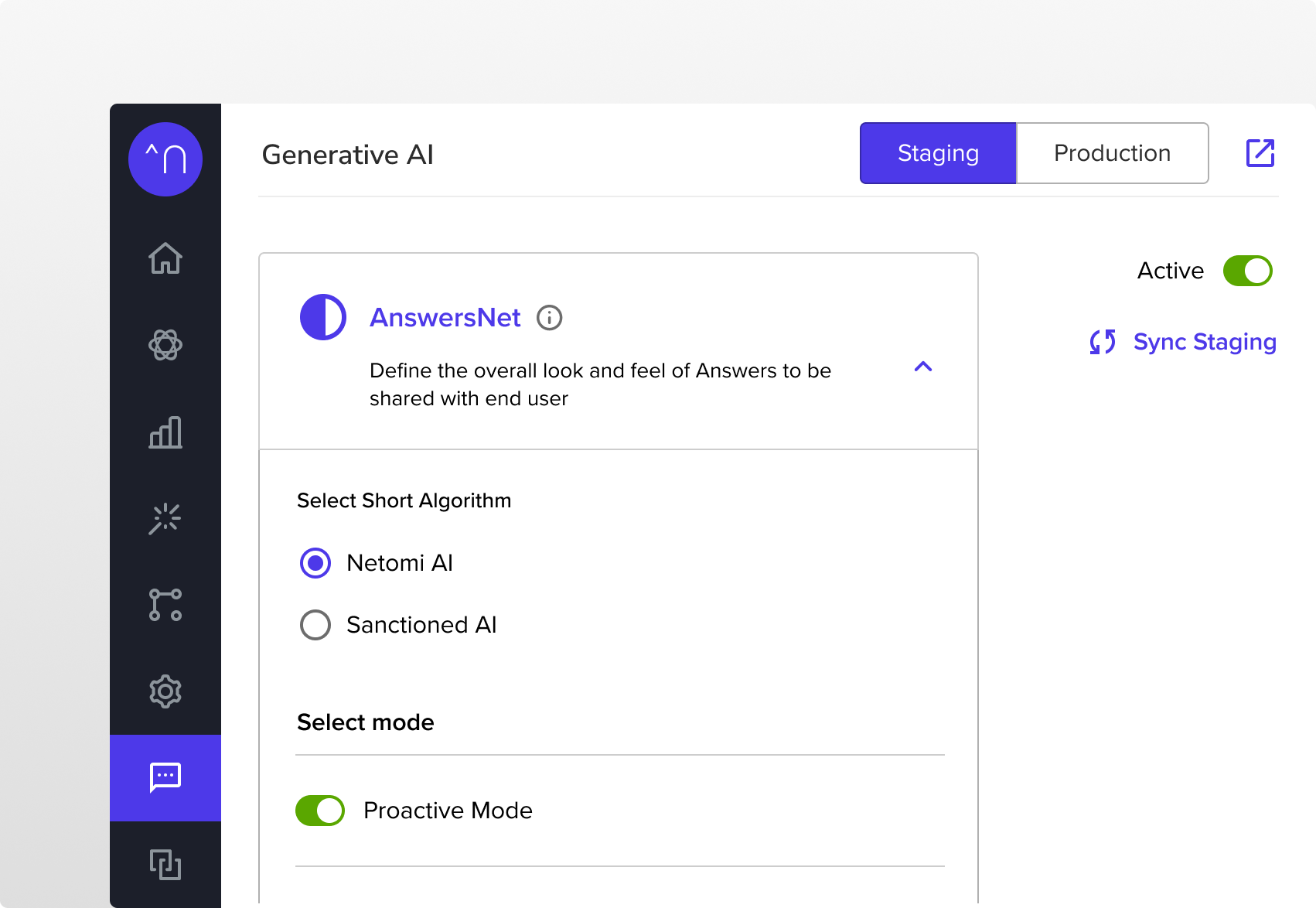Select the chat bubble icon in the sidebar
1316x908 pixels.
click(x=165, y=777)
